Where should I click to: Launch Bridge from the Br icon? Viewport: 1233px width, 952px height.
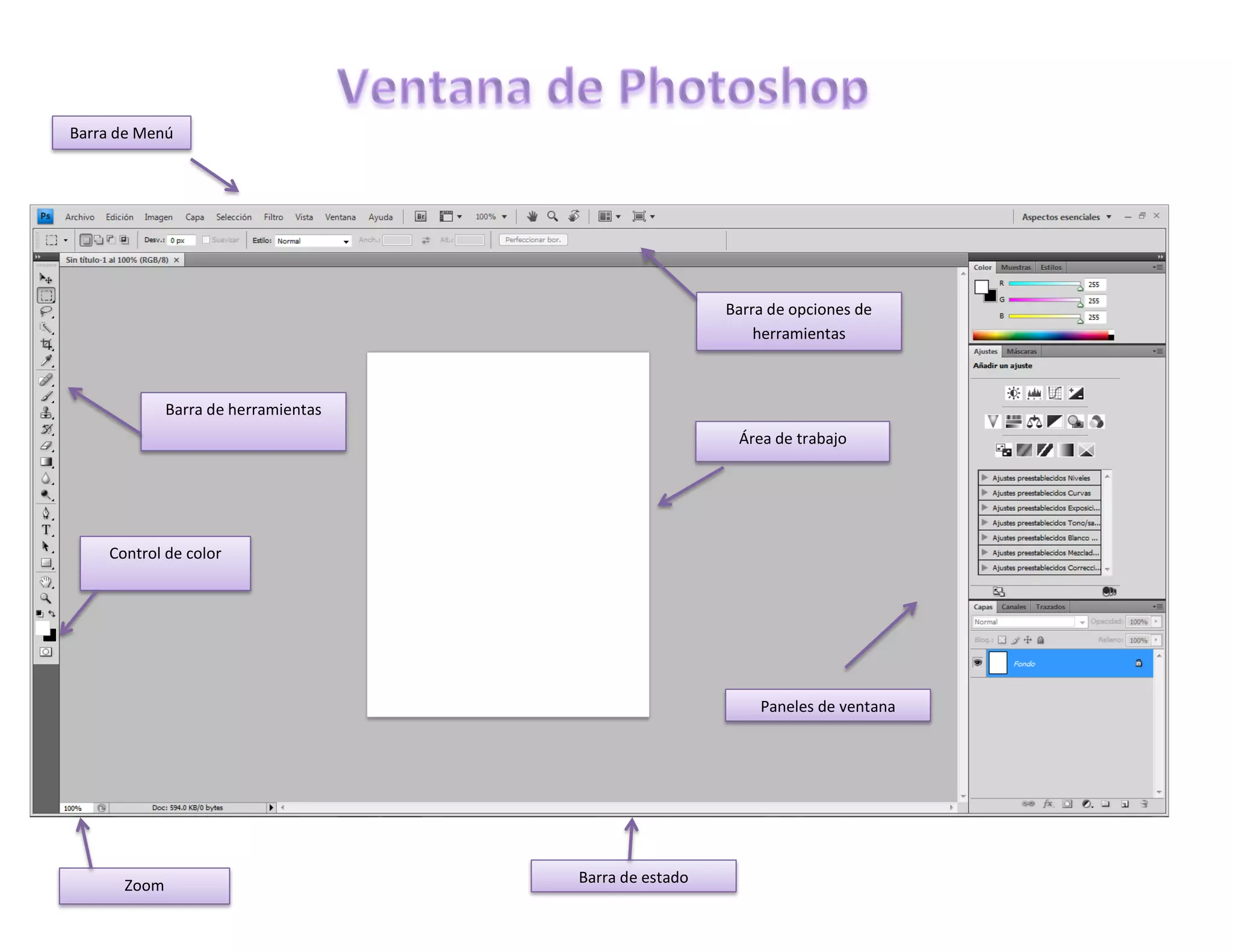pos(420,217)
